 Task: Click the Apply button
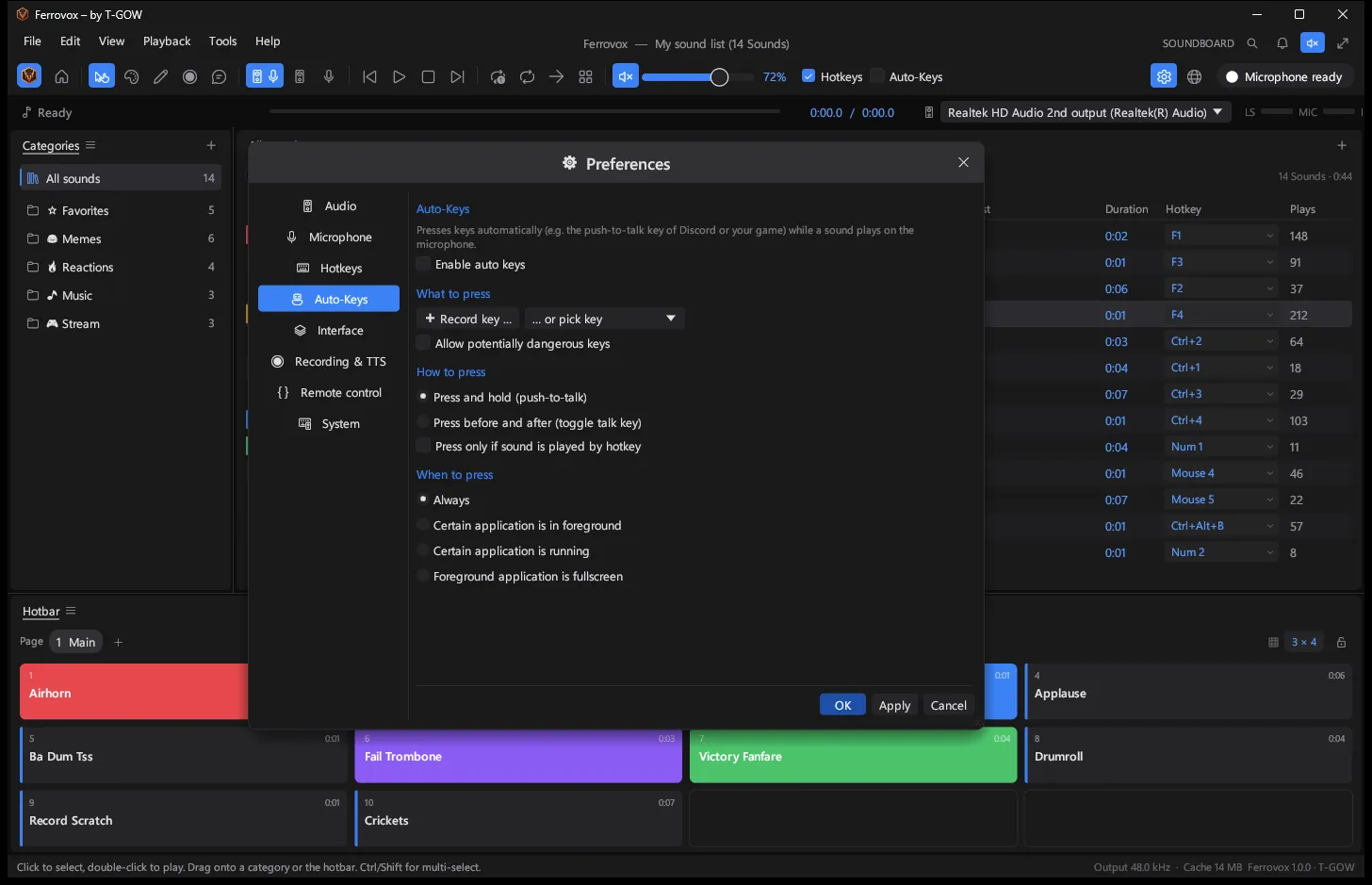coord(894,705)
